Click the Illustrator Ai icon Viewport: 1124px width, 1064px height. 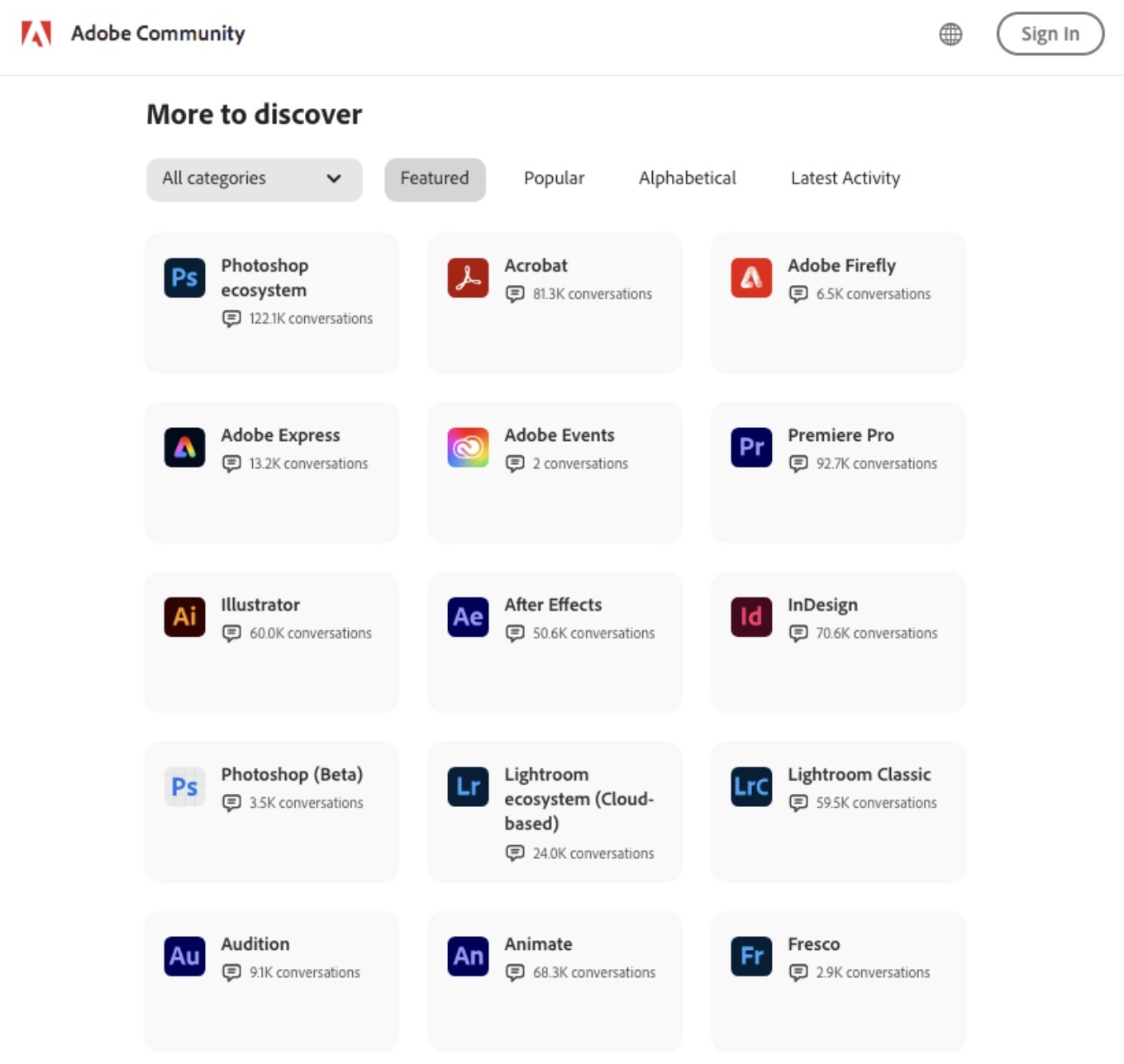[x=184, y=616]
